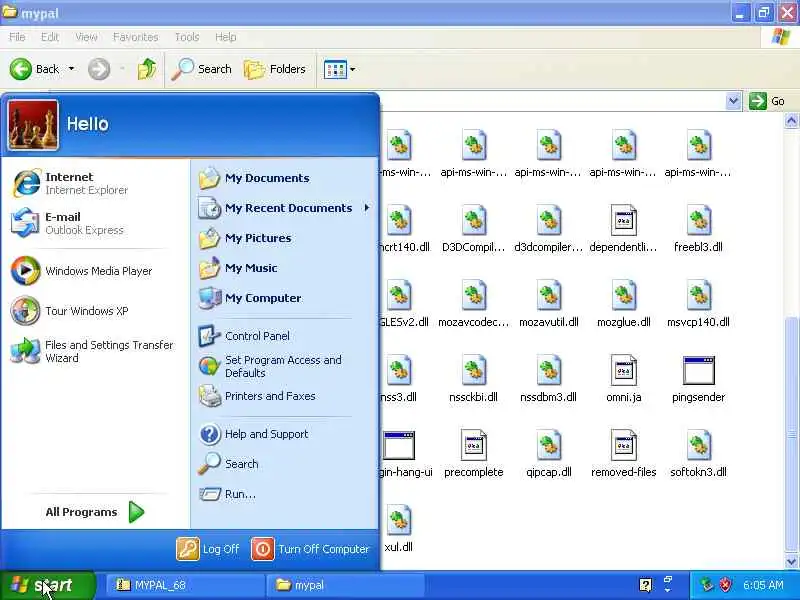Select the omni.ja file
Viewport: 800px width, 600px height.
[x=623, y=378]
